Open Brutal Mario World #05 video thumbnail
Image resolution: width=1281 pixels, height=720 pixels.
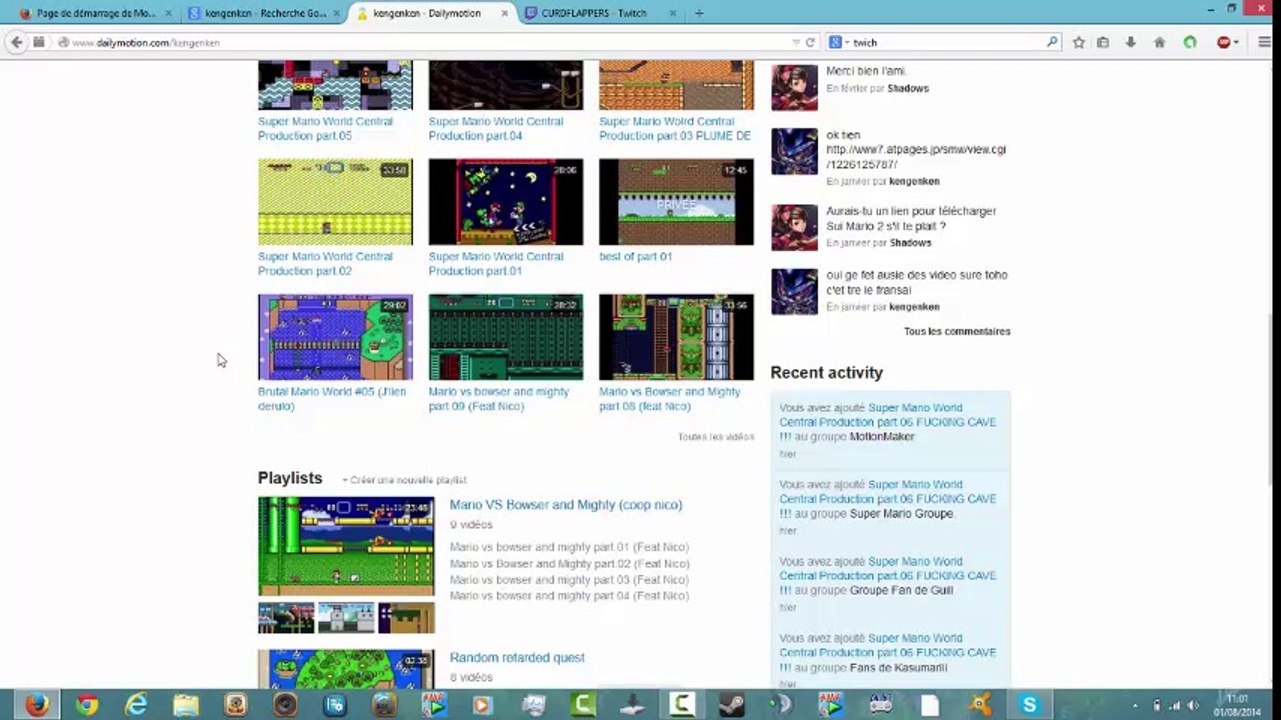point(335,337)
